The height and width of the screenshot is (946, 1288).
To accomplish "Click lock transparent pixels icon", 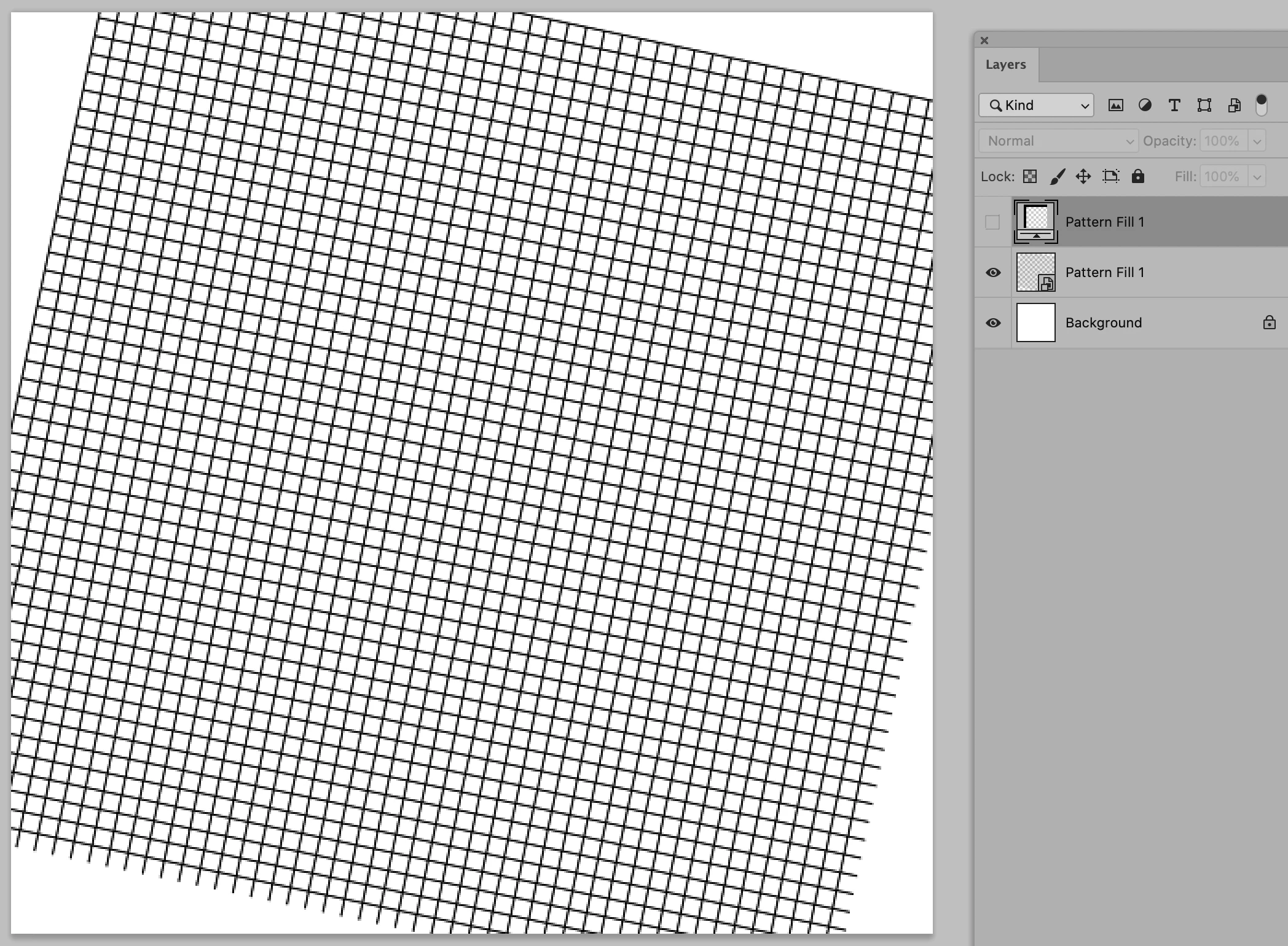I will pos(1030,177).
